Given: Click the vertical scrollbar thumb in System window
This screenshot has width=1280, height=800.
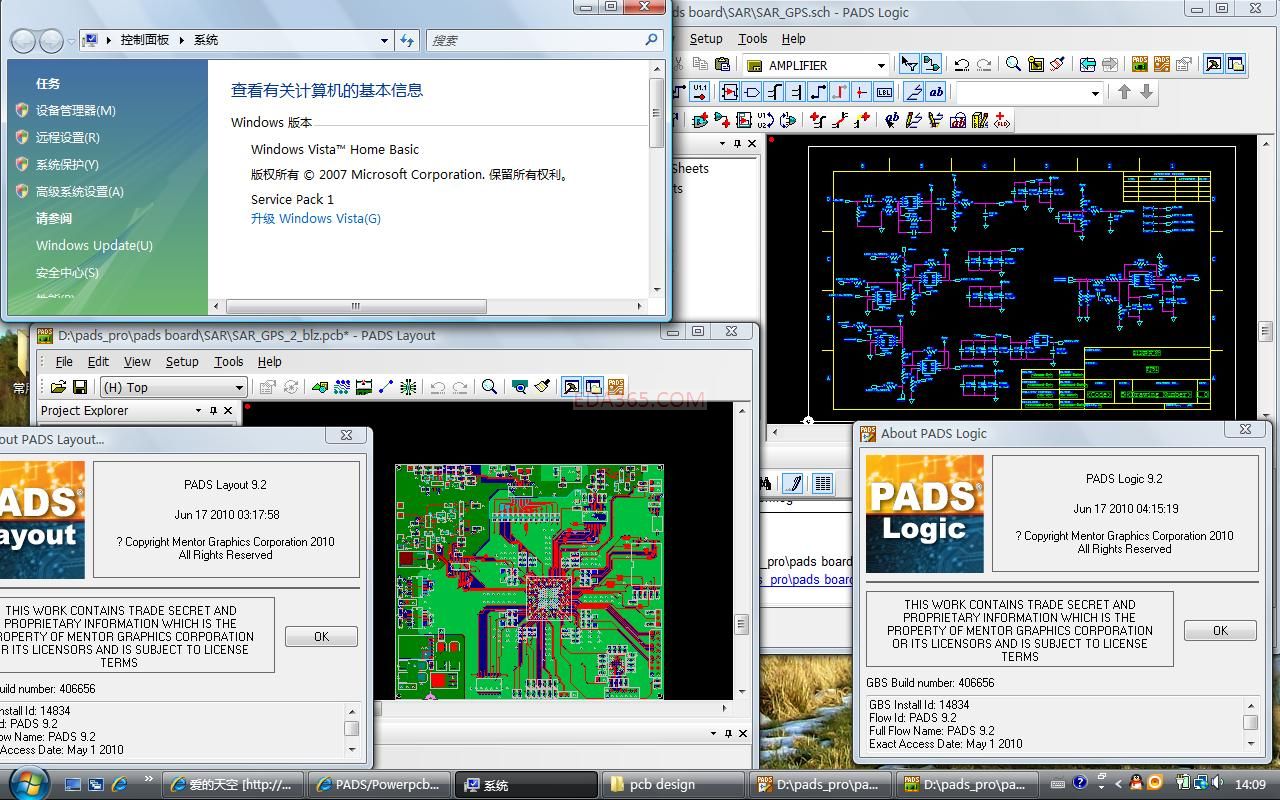Looking at the screenshot, I should [x=657, y=113].
